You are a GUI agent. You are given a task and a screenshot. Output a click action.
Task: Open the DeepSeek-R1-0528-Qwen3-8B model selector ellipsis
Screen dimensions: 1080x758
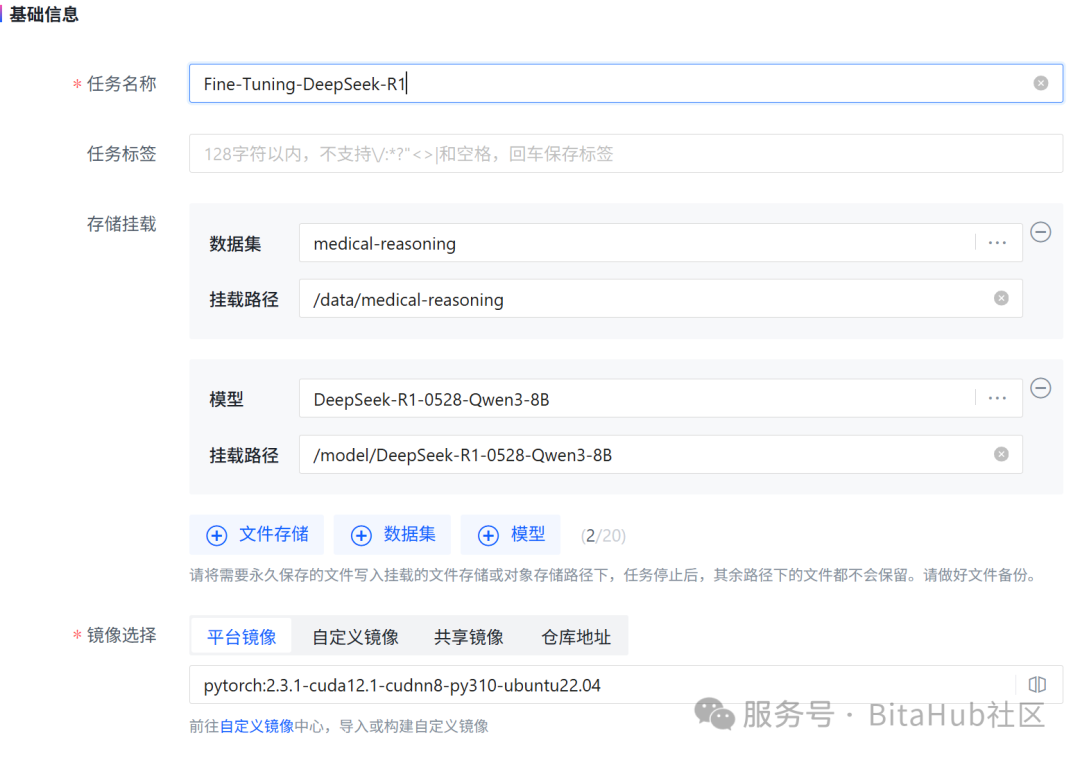click(997, 399)
